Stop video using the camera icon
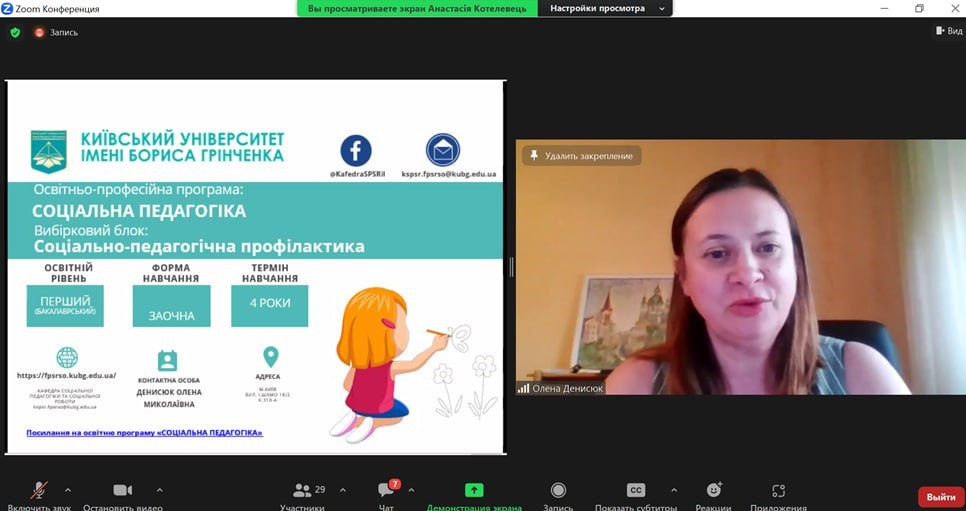The height and width of the screenshot is (511, 966). (x=122, y=491)
